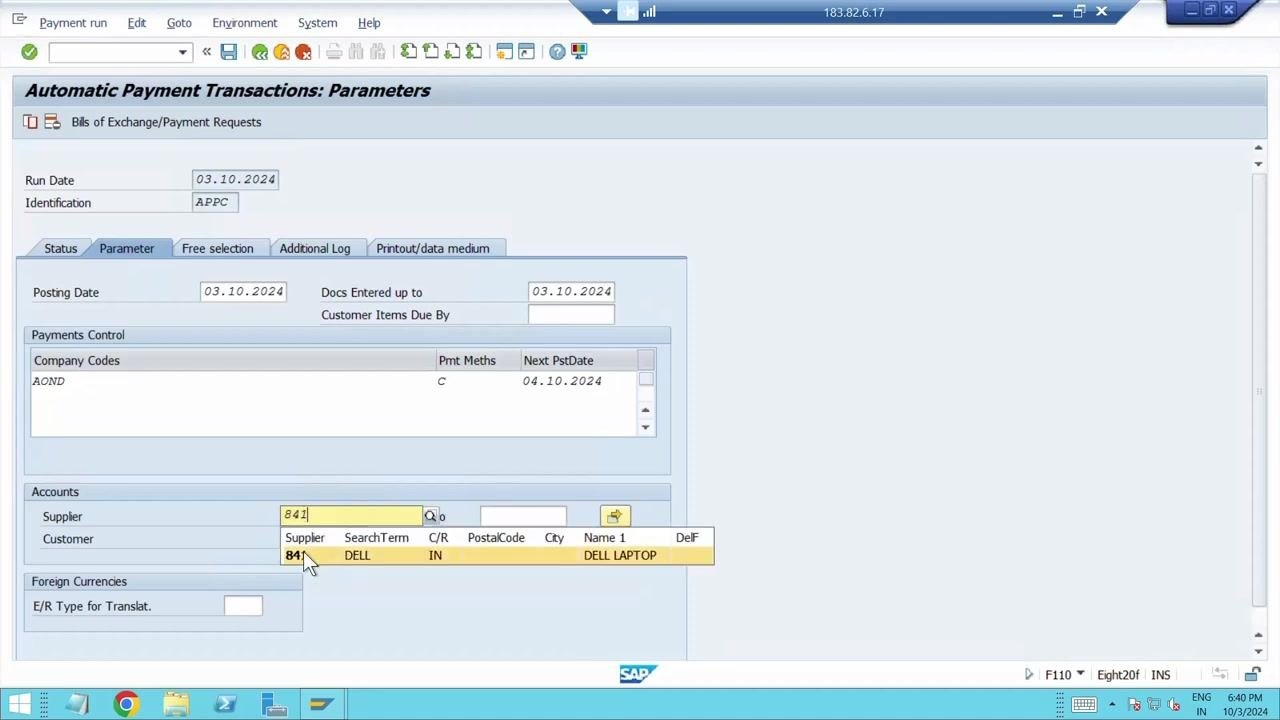Switch to the Status tab

coord(60,248)
